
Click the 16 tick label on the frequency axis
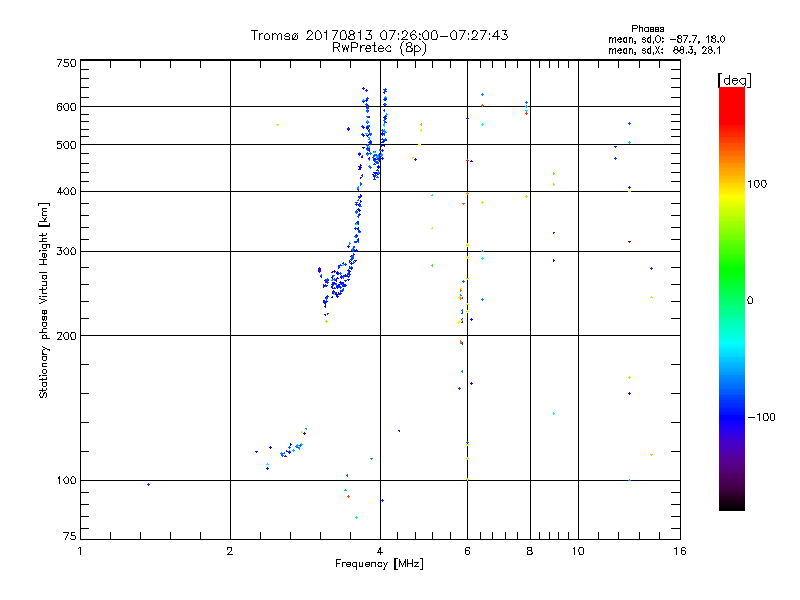coord(680,551)
